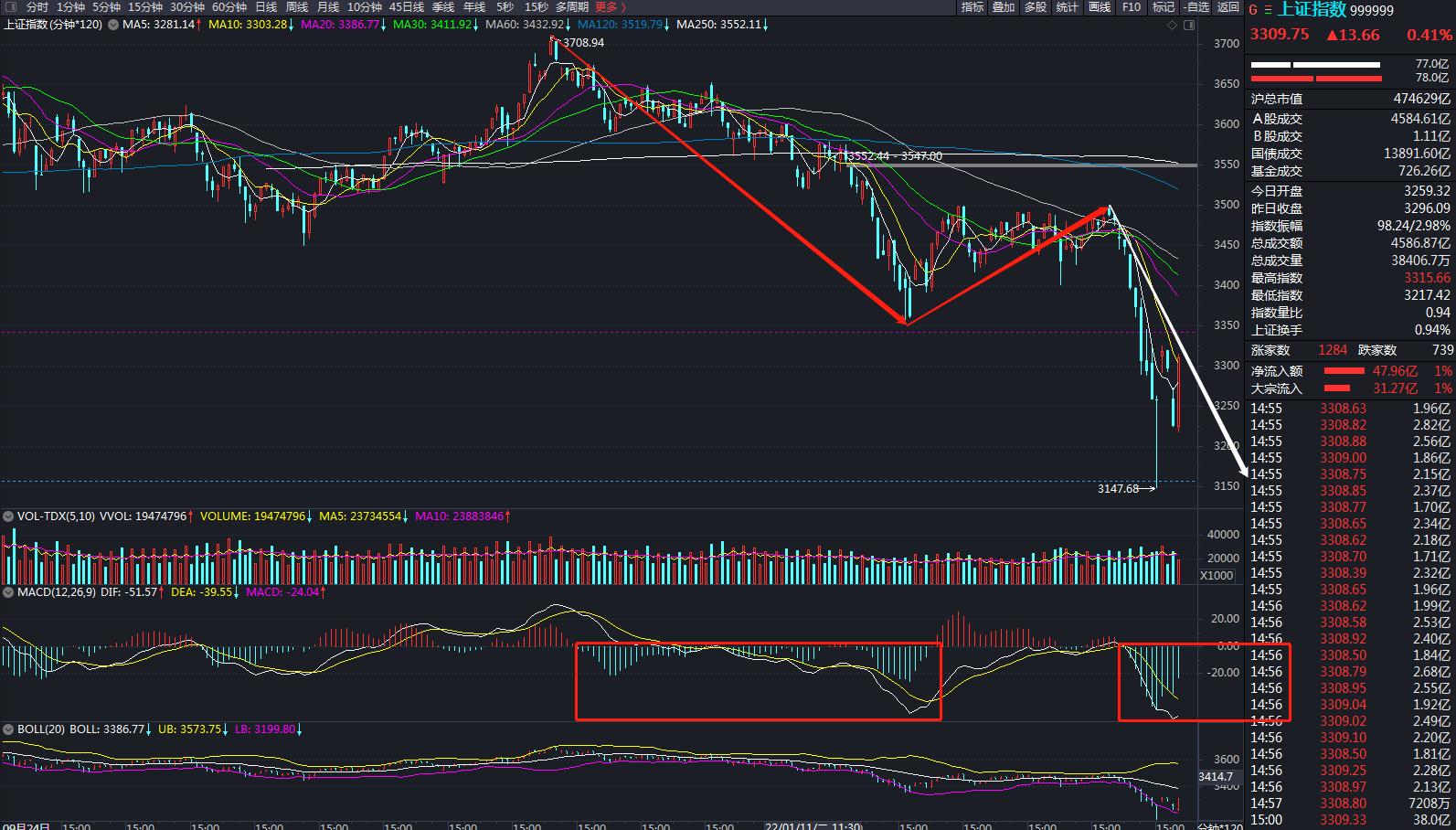1456x830 pixels.
Task: Select the 45日线 period
Action: coord(406,7)
